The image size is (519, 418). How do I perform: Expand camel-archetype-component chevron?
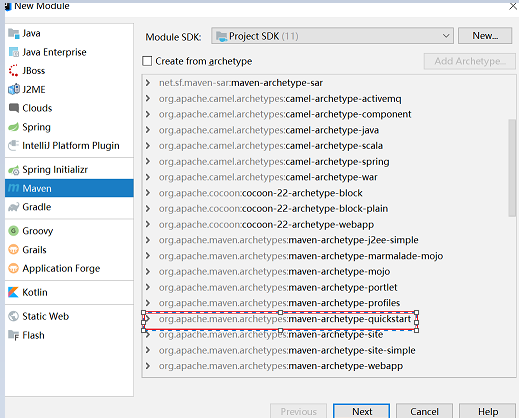[x=148, y=114]
